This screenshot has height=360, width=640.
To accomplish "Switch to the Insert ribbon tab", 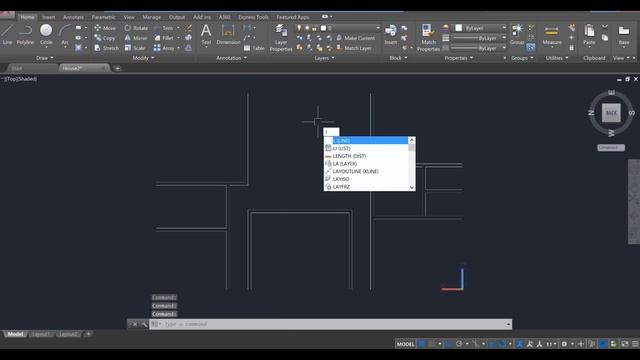I will (x=49, y=17).
